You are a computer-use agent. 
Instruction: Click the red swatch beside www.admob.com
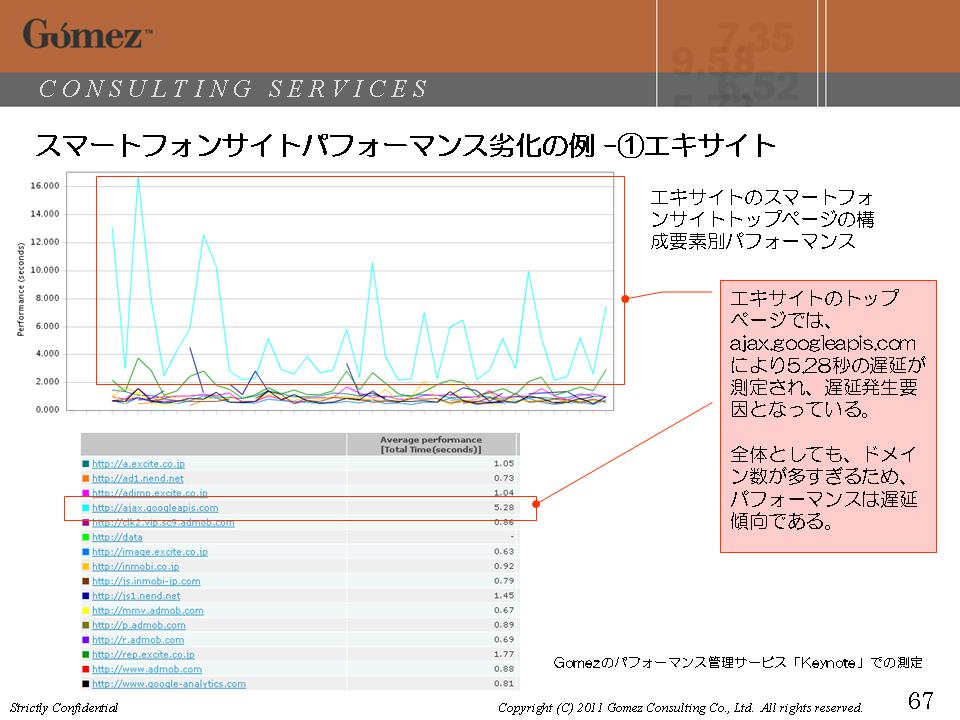click(86, 670)
